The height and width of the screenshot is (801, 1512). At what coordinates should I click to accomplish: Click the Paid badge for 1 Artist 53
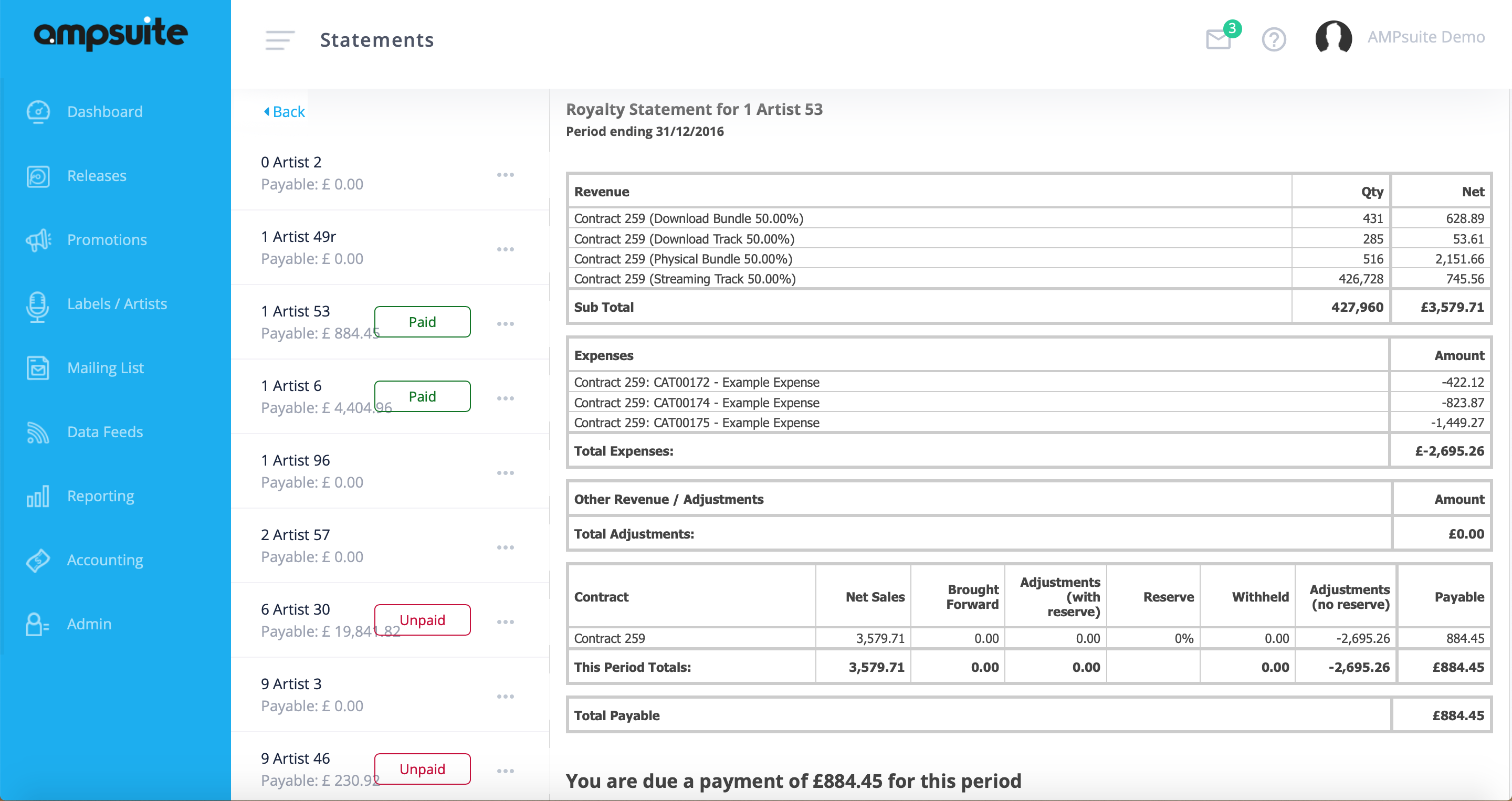(423, 322)
